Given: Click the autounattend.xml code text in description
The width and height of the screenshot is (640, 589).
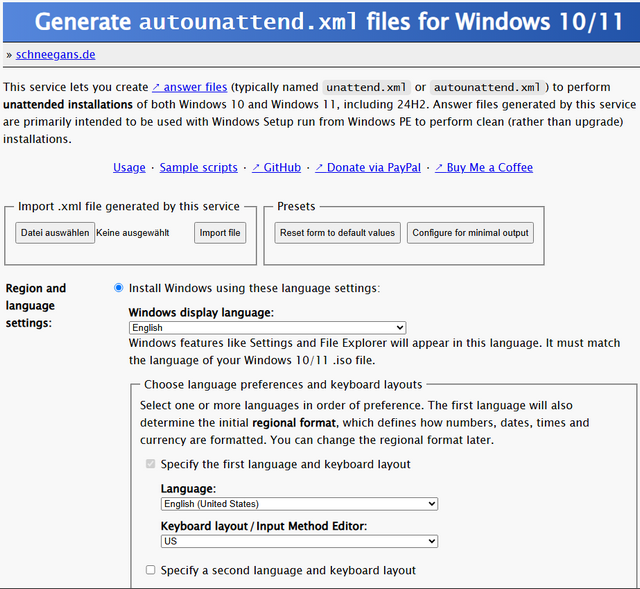Looking at the screenshot, I should 487,87.
